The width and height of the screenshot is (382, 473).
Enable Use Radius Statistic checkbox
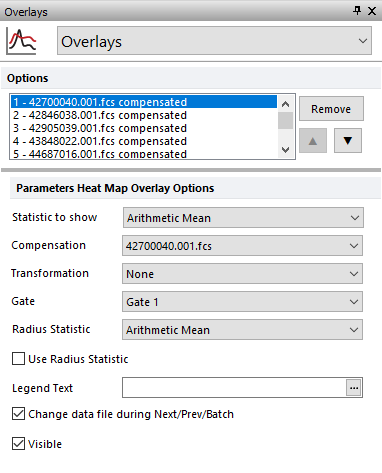pyautogui.click(x=18, y=359)
